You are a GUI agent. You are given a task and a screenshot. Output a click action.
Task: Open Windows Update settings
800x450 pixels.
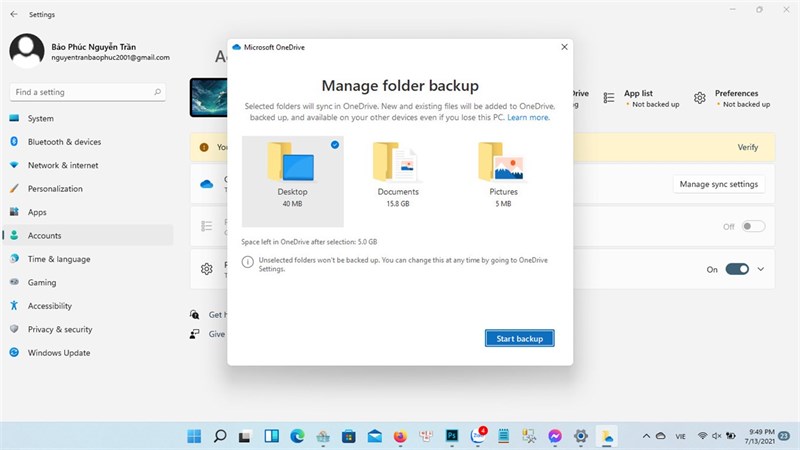point(88,353)
